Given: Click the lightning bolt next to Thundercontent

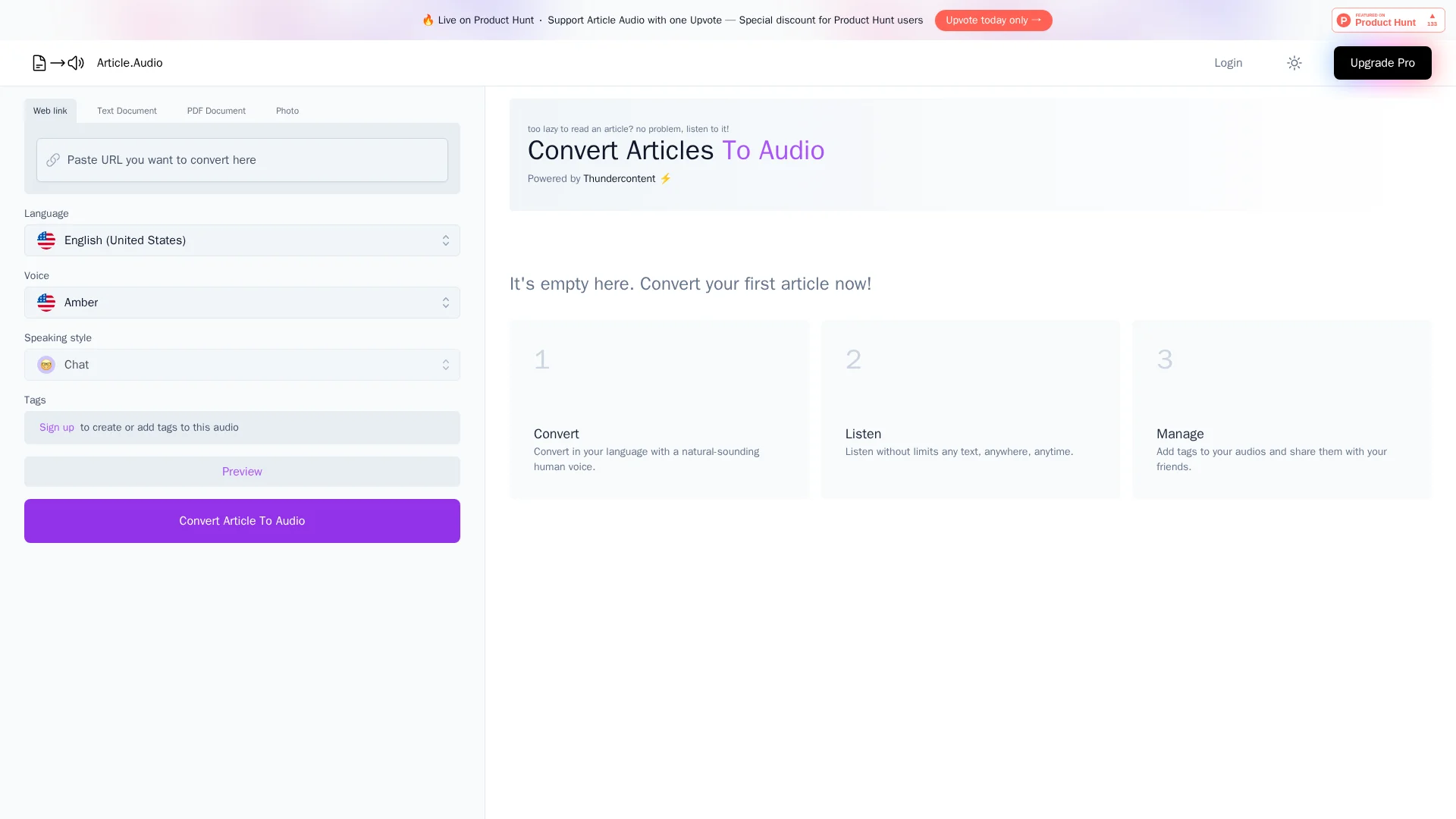Looking at the screenshot, I should [666, 179].
